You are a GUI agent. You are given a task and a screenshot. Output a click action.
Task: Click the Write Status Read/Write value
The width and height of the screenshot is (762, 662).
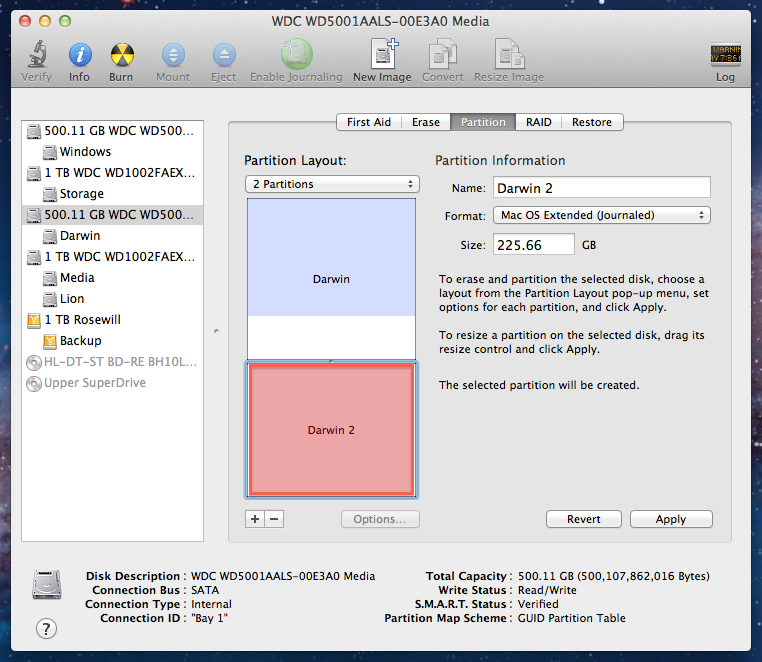pos(547,590)
